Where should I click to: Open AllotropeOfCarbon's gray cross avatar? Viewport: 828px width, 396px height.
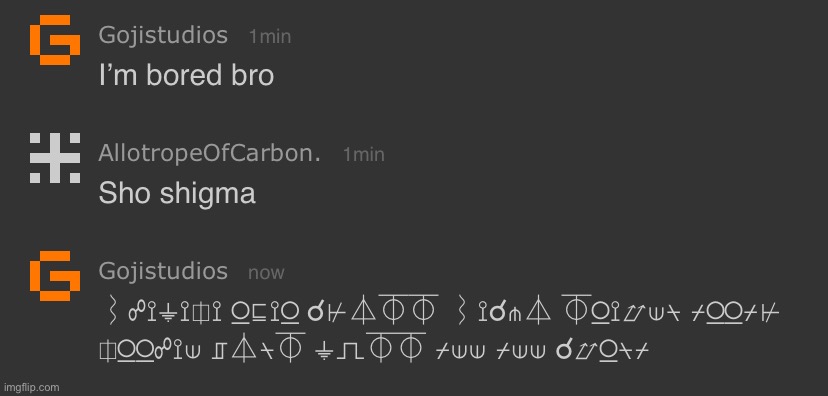coord(55,158)
